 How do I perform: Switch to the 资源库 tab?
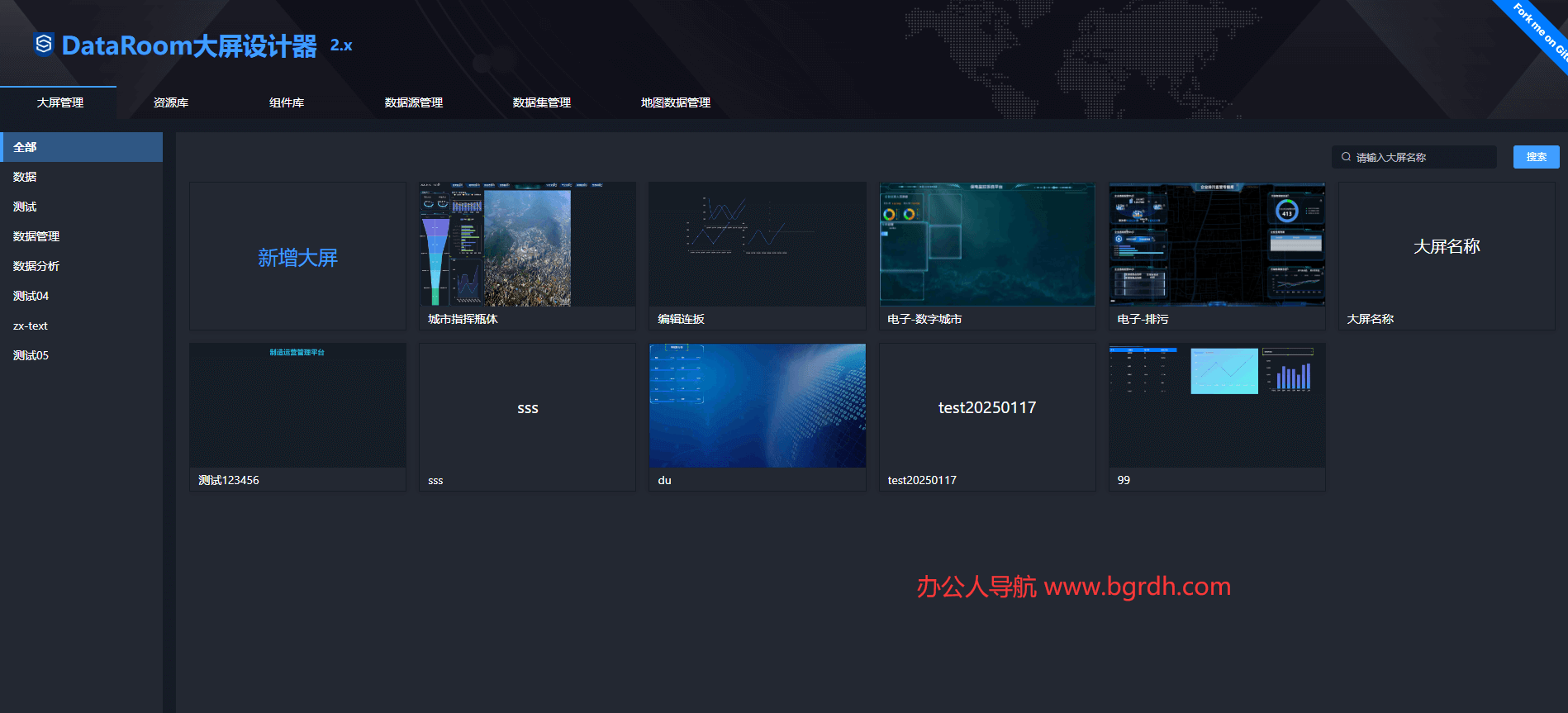[x=171, y=102]
